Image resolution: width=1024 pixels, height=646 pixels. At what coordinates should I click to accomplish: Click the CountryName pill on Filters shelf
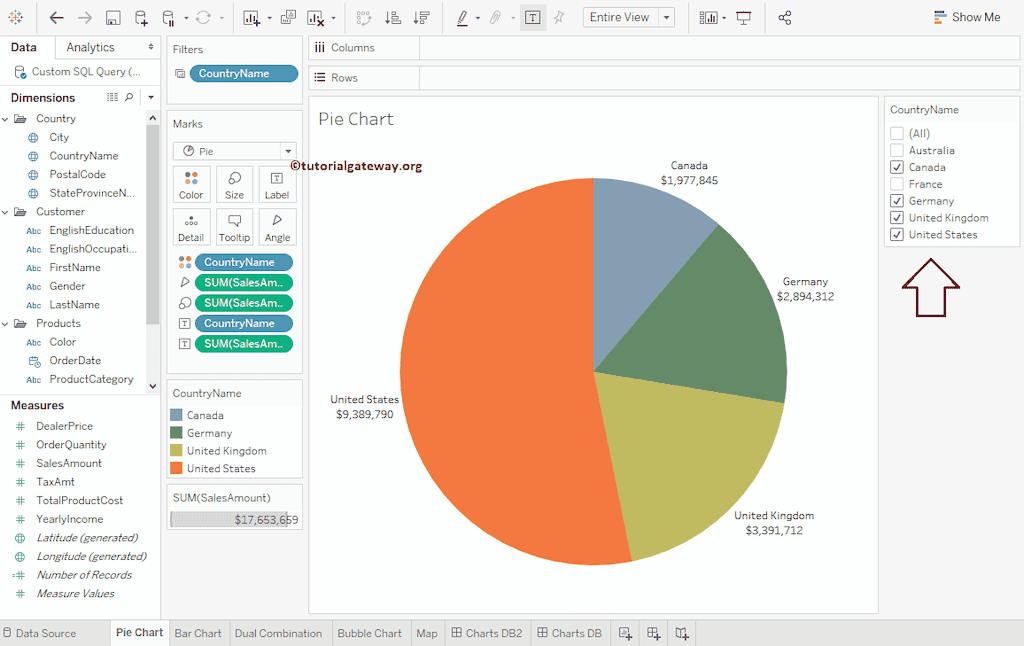point(243,74)
